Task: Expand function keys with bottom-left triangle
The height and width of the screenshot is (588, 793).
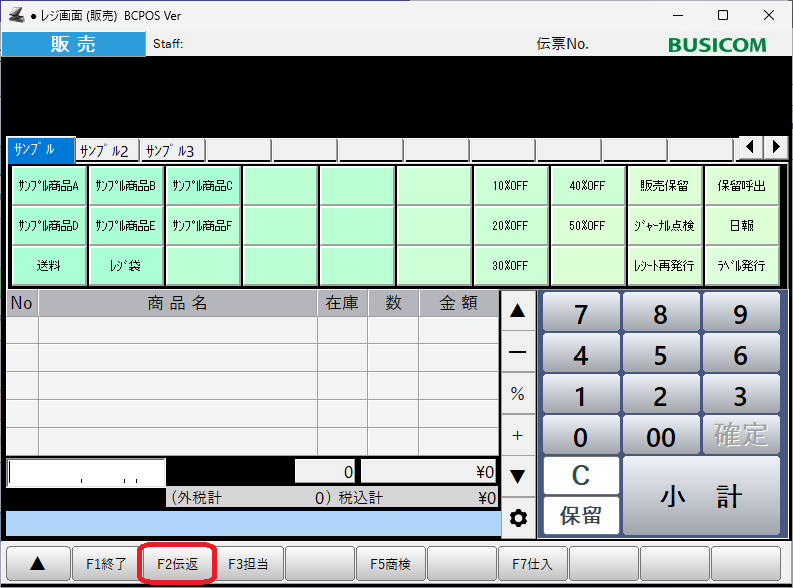Action: [37, 564]
